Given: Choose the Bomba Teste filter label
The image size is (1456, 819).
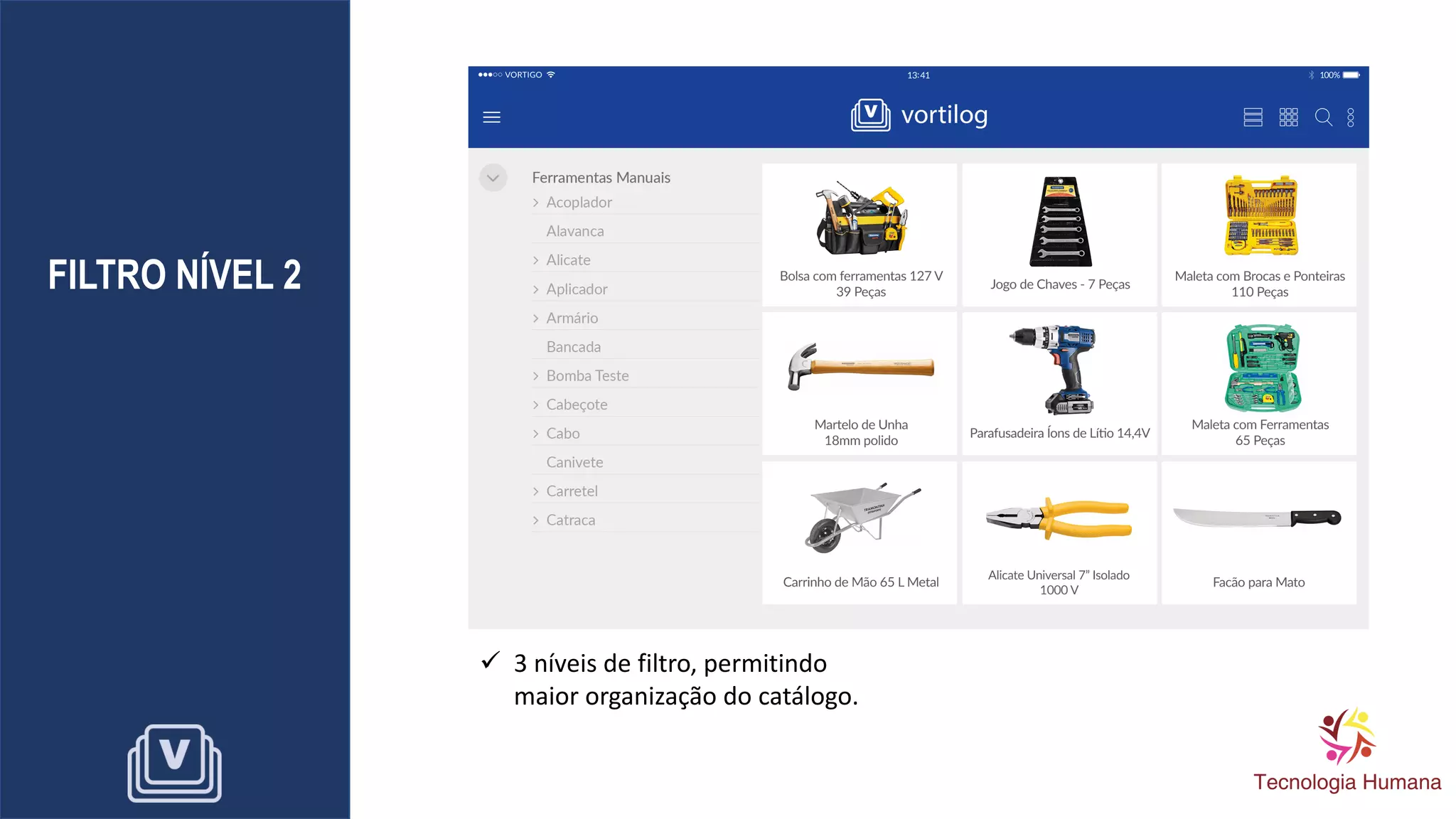Looking at the screenshot, I should point(587,376).
